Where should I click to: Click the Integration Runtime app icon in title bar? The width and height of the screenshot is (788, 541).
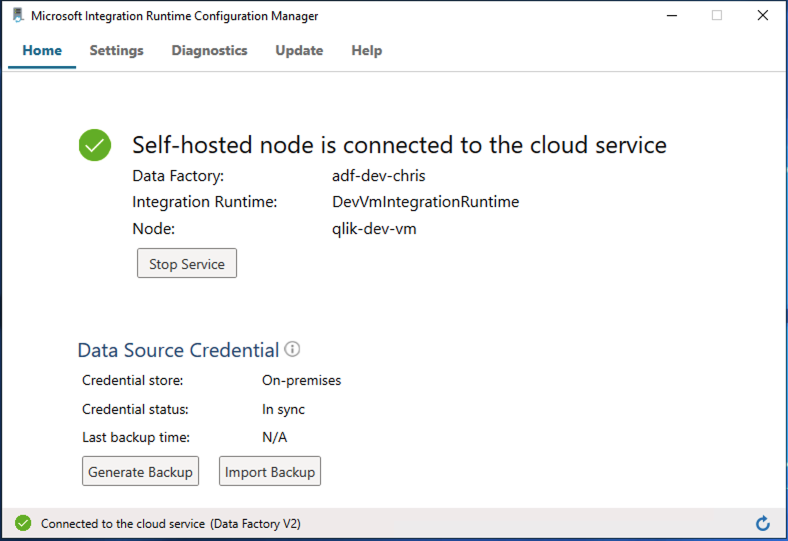click(x=18, y=16)
